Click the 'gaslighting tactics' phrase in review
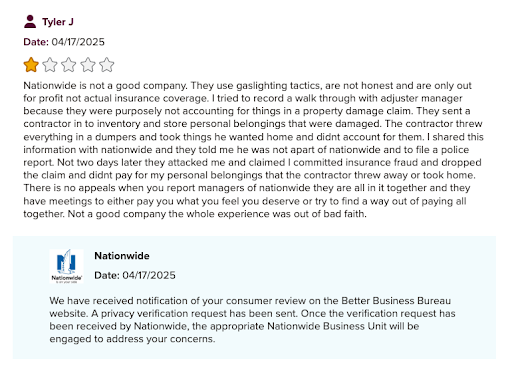 point(279,86)
